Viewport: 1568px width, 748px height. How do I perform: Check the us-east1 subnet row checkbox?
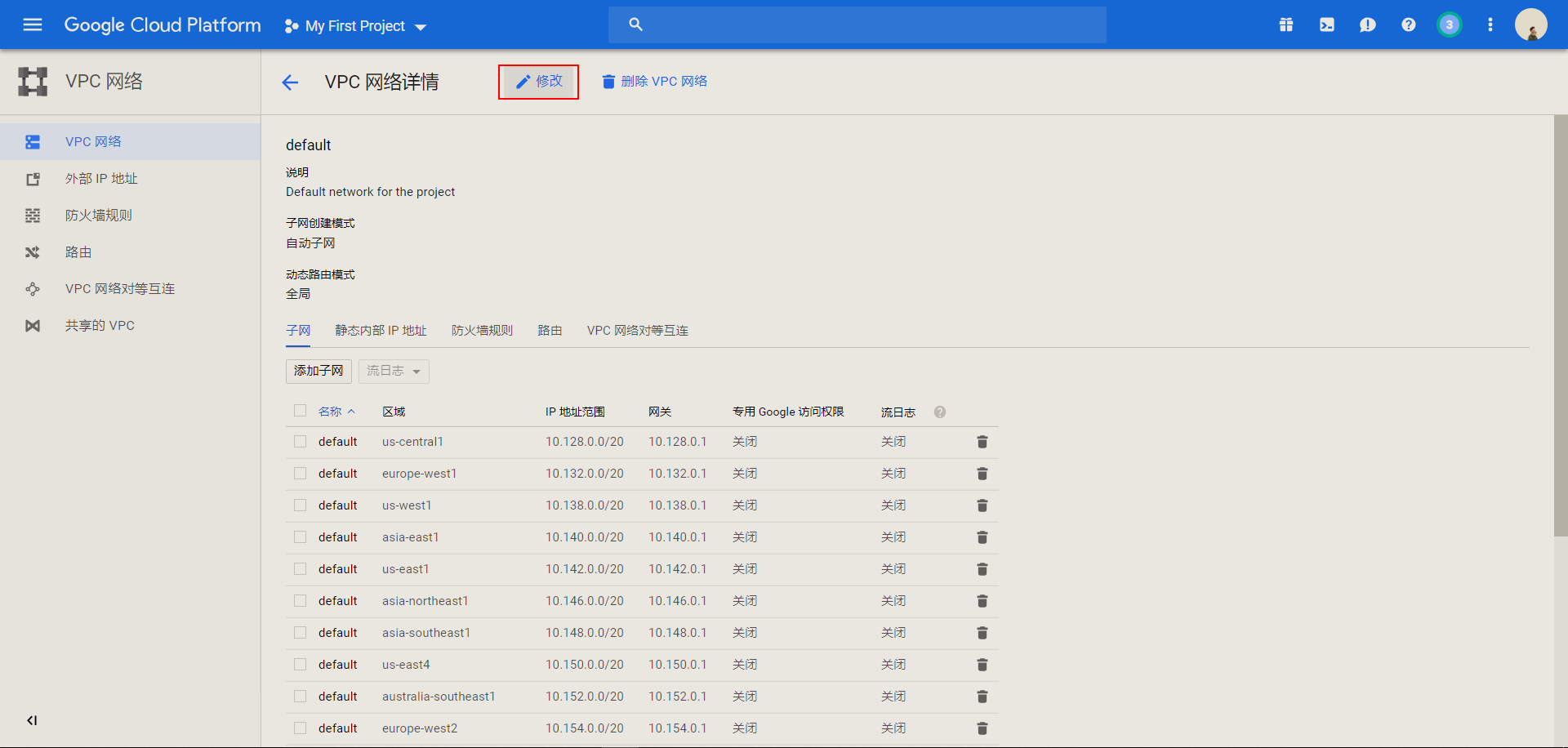coord(300,569)
